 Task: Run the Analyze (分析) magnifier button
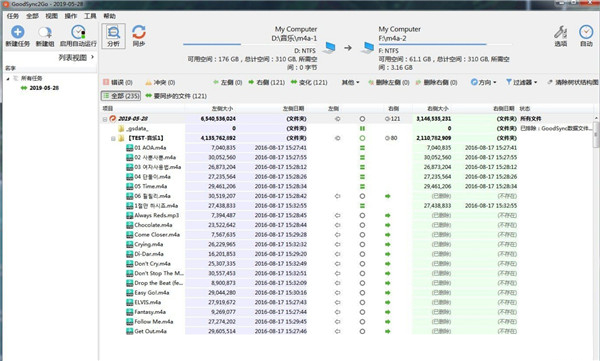click(113, 36)
